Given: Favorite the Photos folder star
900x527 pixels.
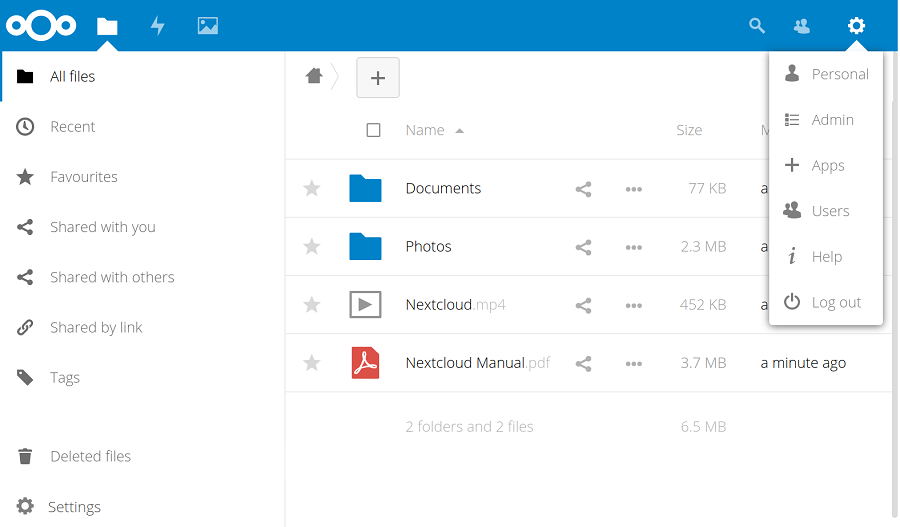Looking at the screenshot, I should [312, 247].
